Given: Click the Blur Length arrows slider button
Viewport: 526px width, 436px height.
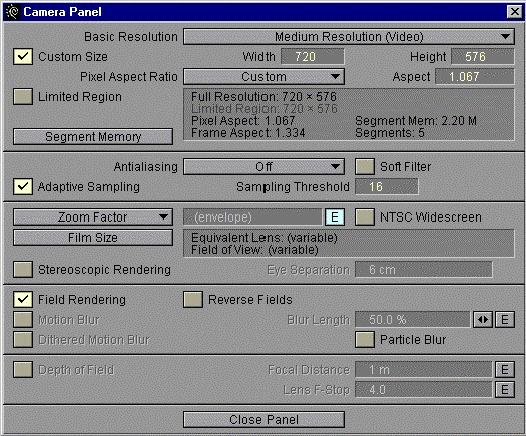Looking at the screenshot, I should 483,320.
